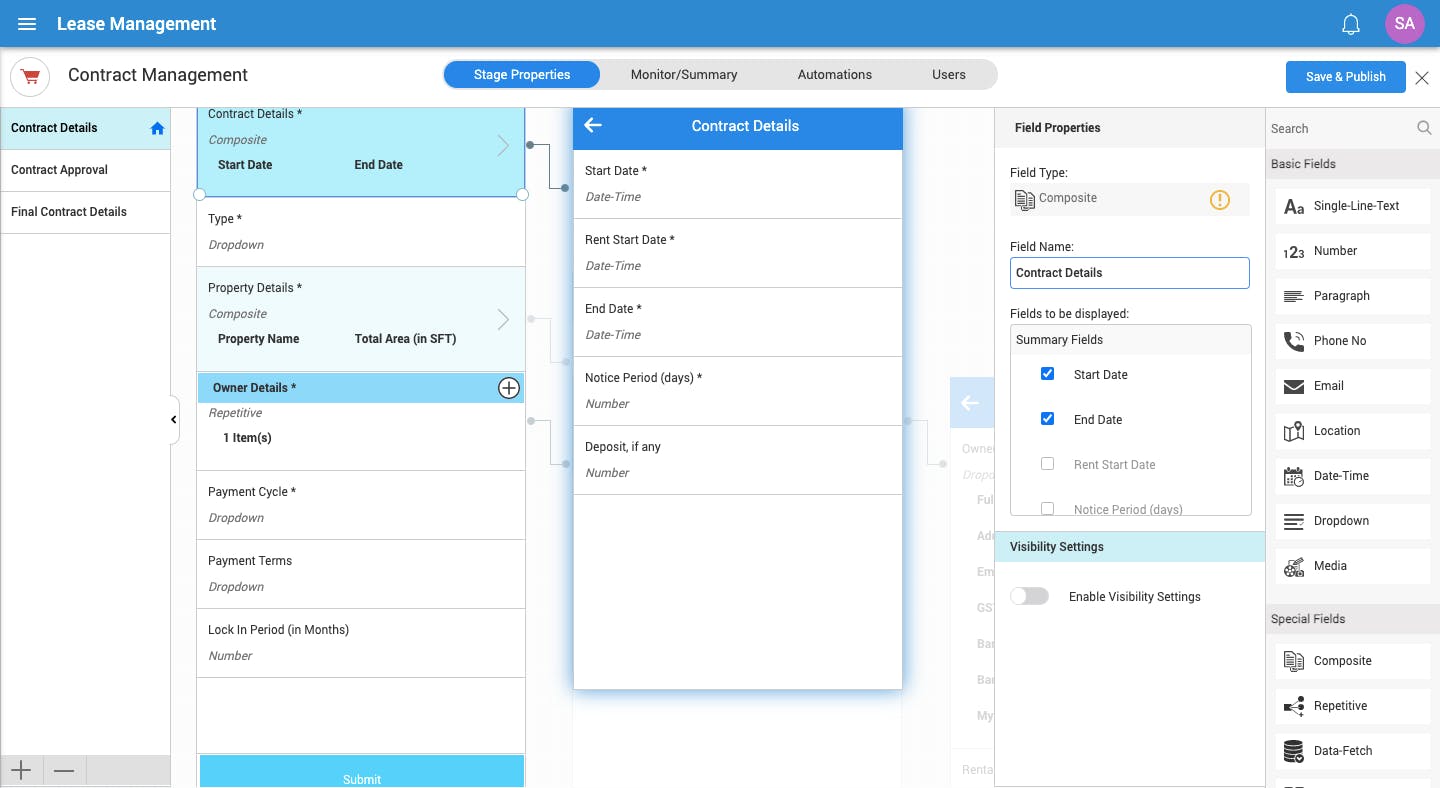Click the Save & Publish button
1440x788 pixels.
(1345, 77)
